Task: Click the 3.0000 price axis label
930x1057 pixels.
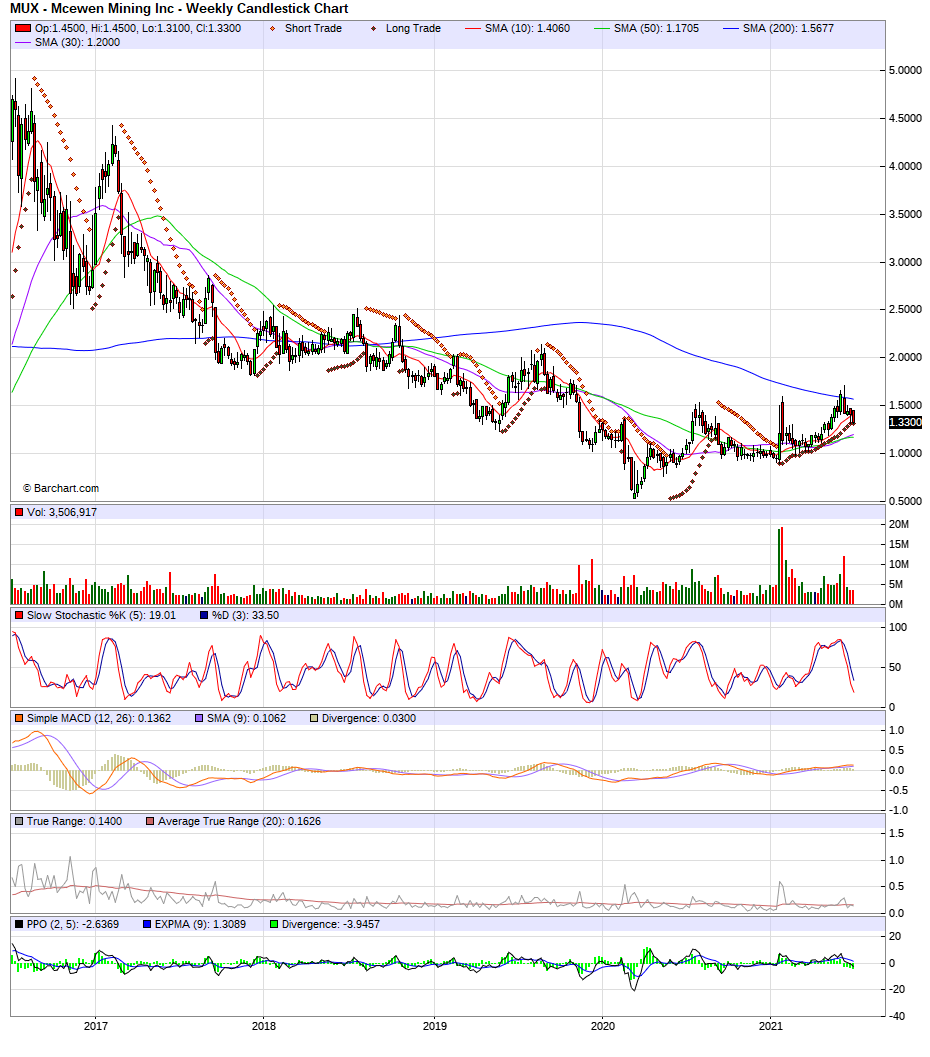Action: [x=905, y=262]
